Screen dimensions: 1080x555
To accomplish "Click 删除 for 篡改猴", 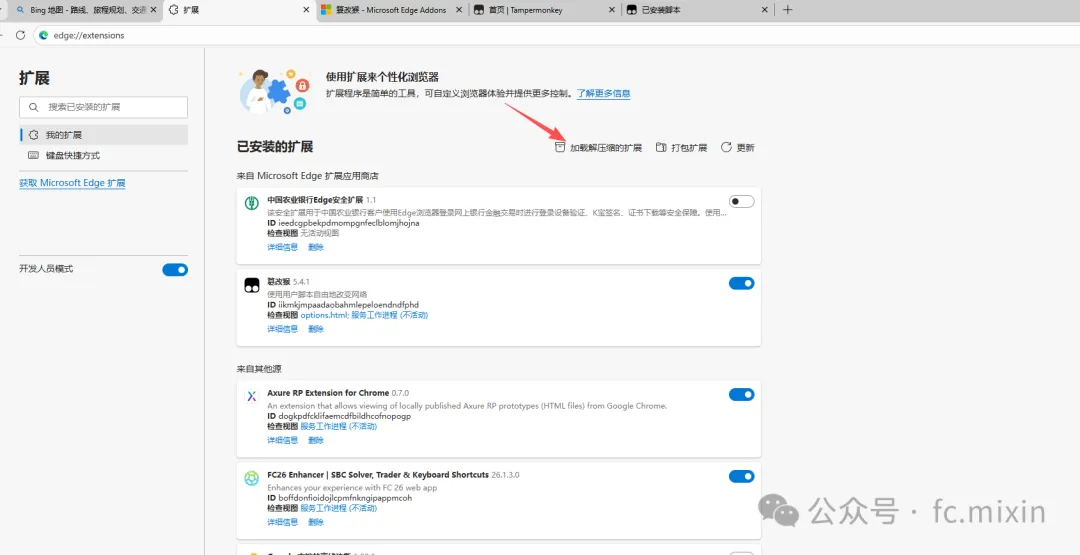I will [x=316, y=329].
